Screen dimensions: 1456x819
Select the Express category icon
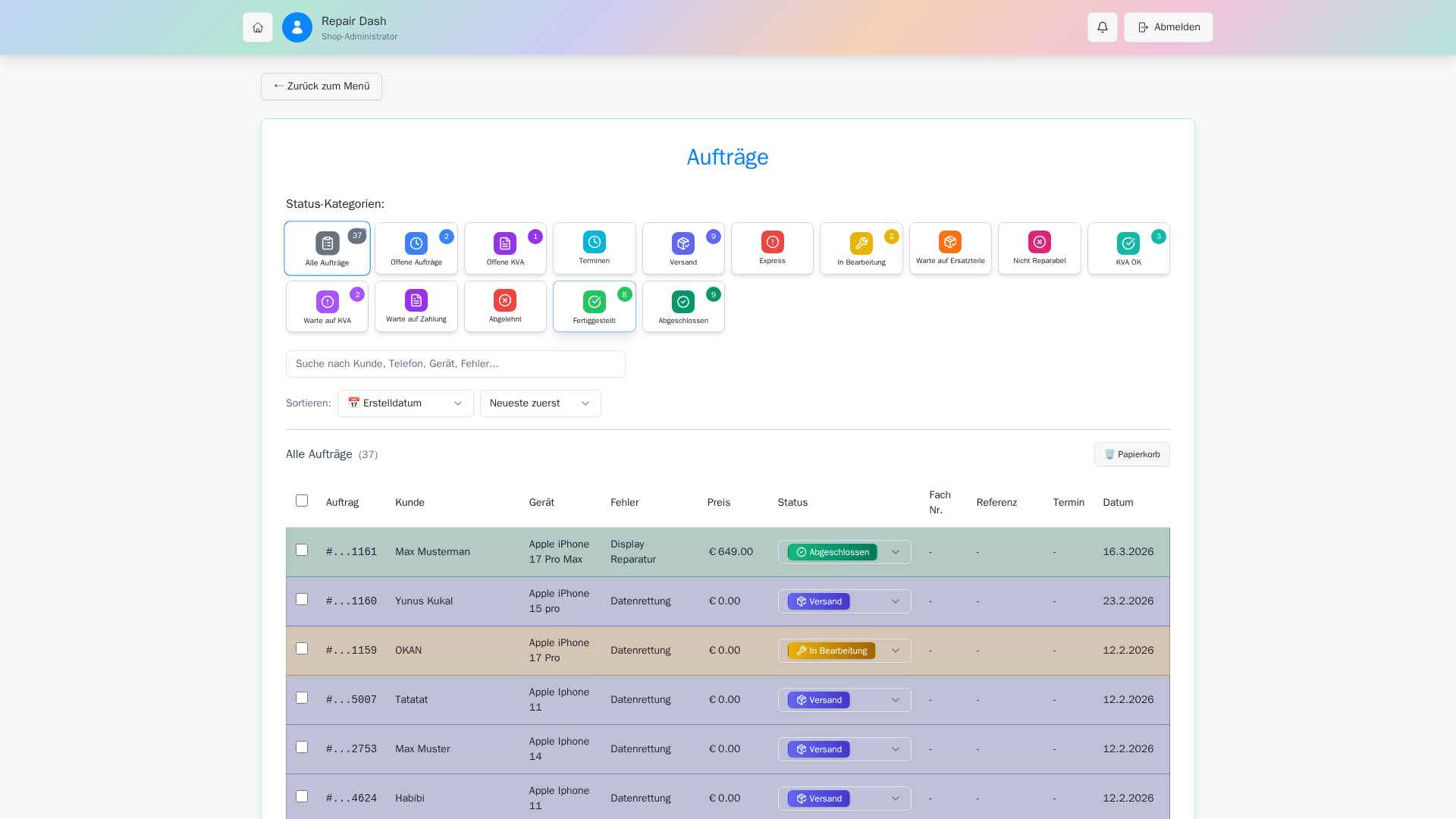point(773,242)
